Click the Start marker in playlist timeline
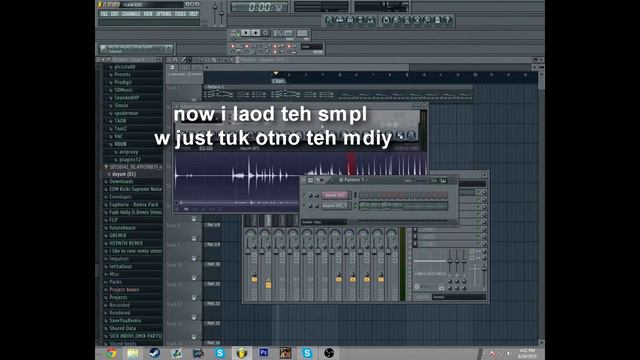 [278, 81]
